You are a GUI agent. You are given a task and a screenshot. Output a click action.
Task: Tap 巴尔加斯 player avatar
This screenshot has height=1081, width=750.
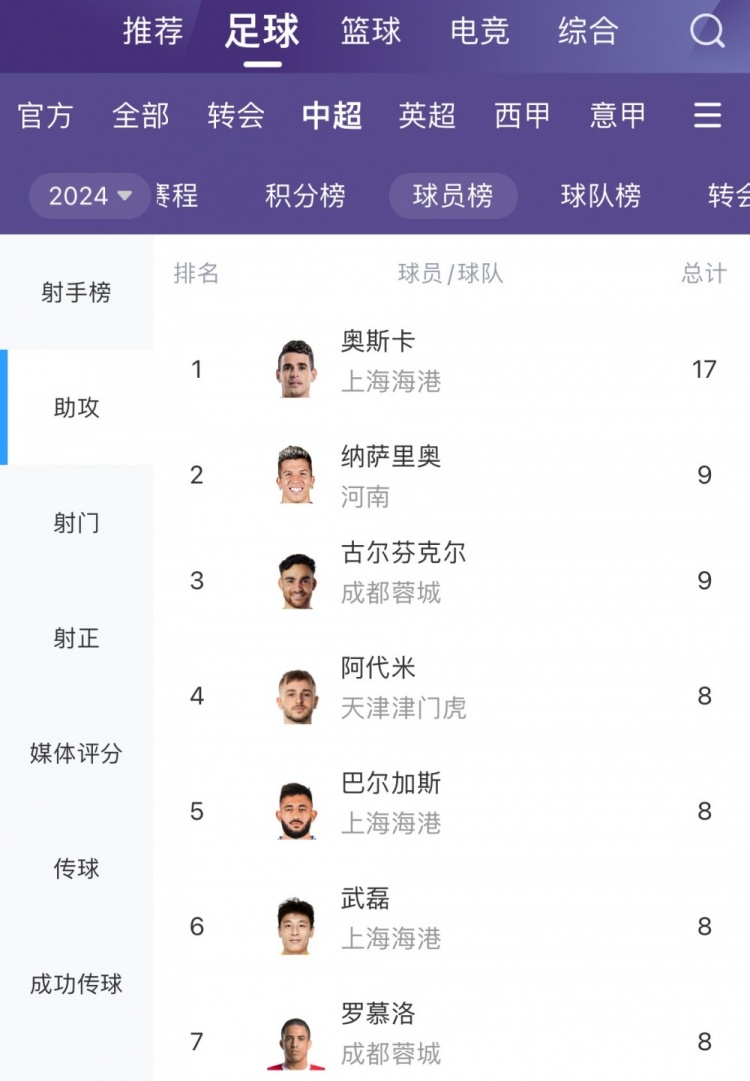[296, 811]
